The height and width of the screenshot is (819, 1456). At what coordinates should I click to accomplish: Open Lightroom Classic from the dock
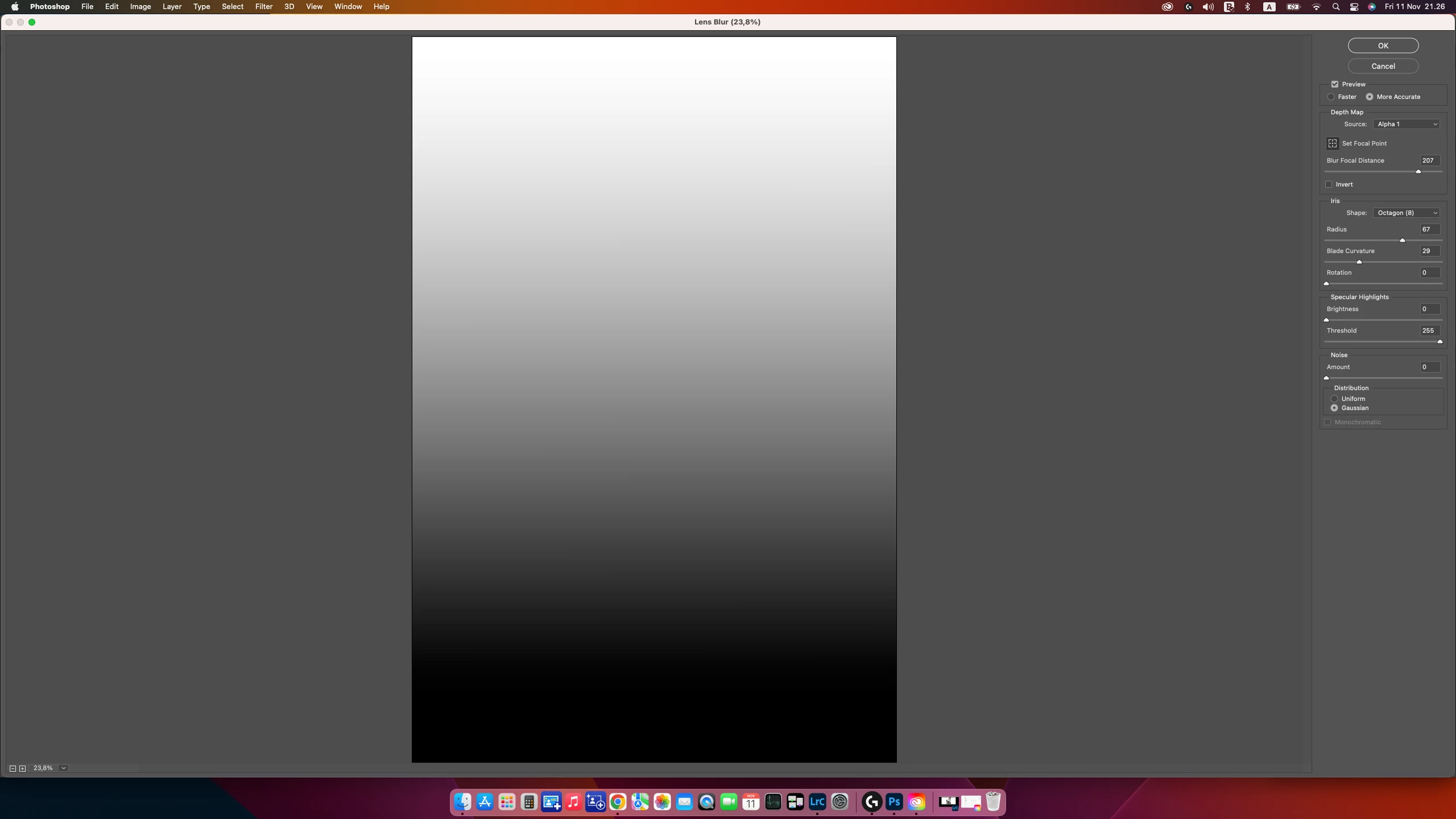pos(817,802)
